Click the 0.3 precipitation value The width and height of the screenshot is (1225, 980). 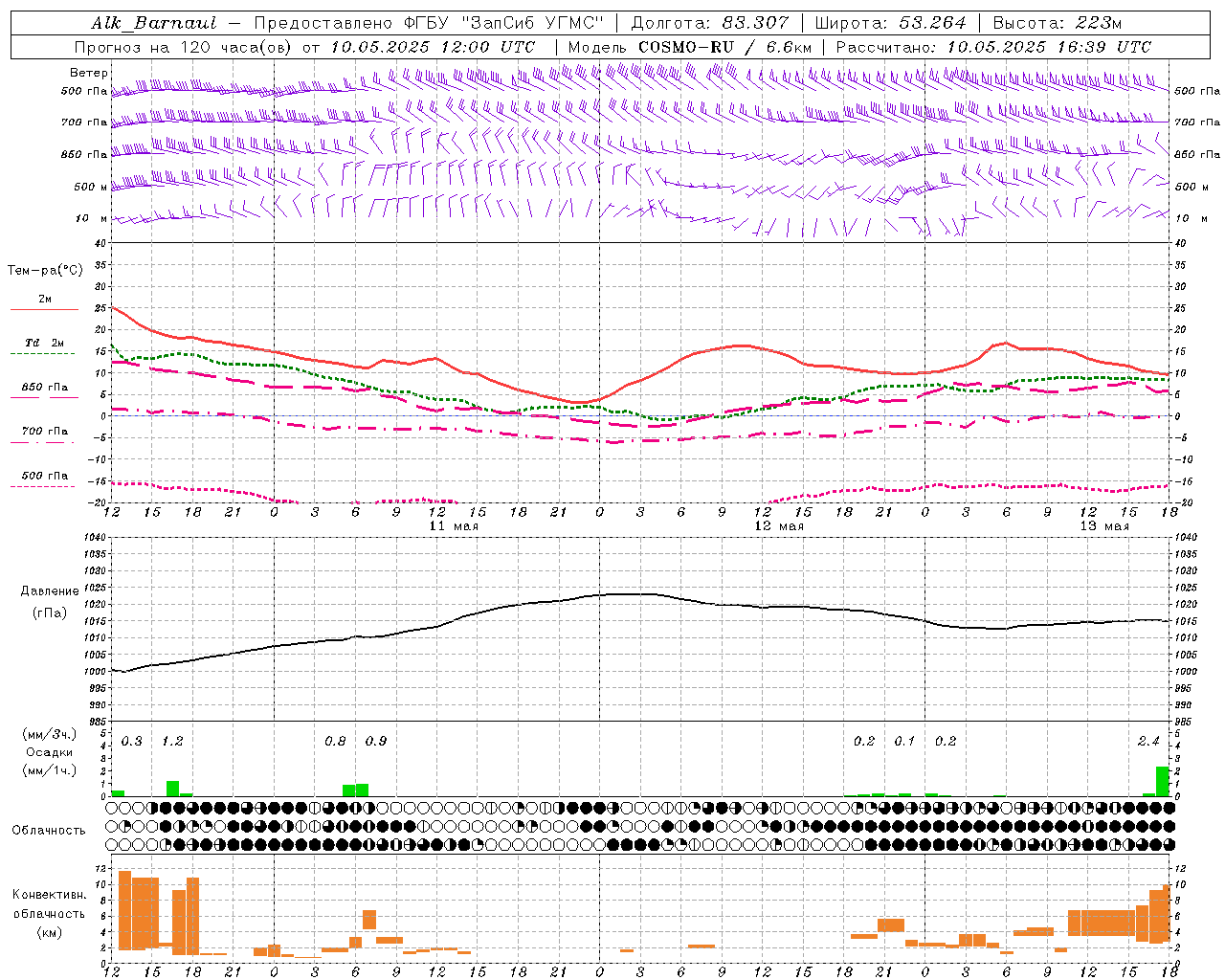click(x=132, y=742)
